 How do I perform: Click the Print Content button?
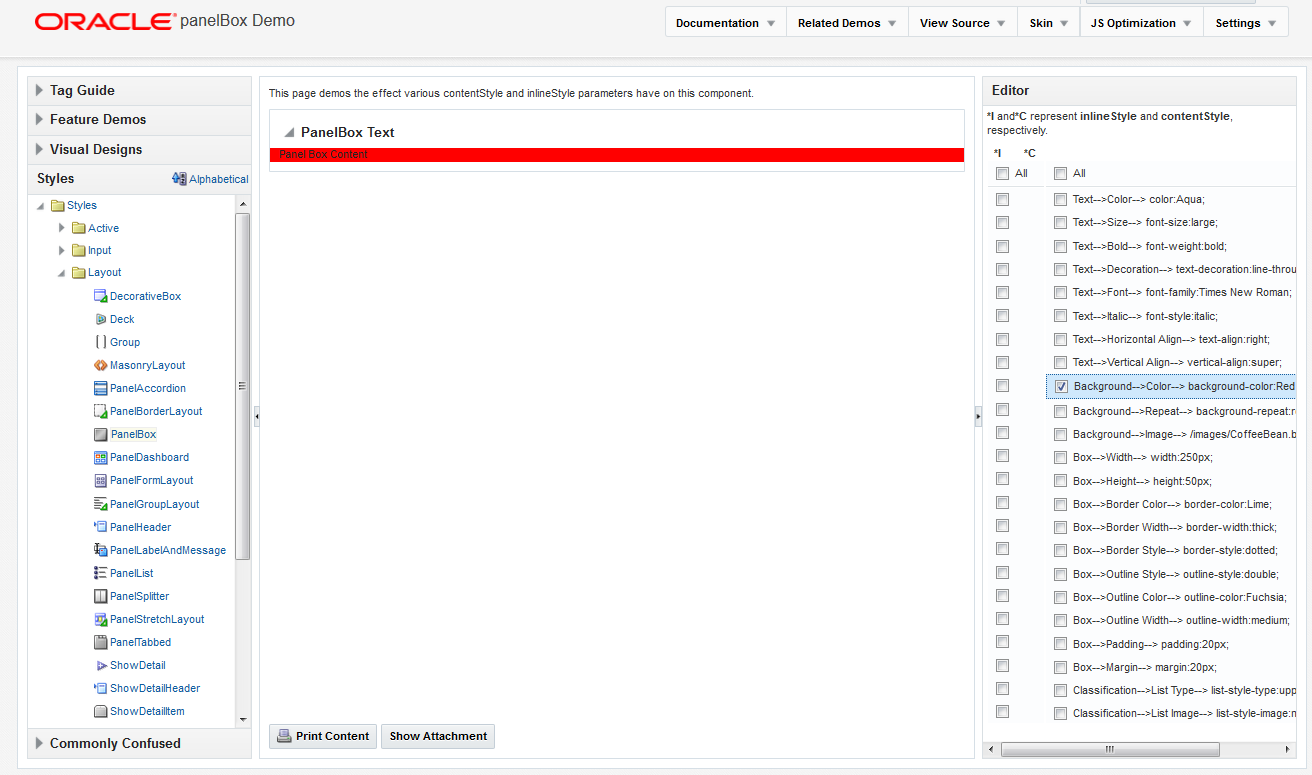(x=323, y=736)
